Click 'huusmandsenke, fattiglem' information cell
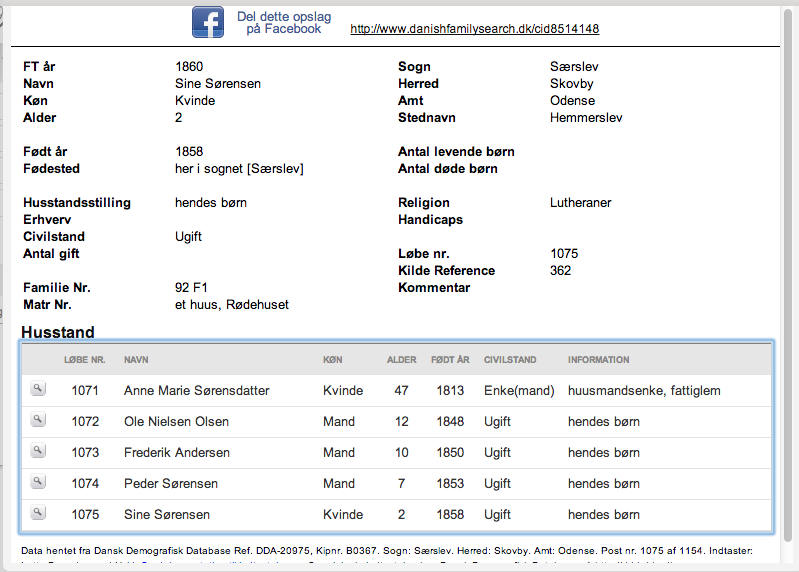Screen dimensions: 799x572 [x=644, y=391]
